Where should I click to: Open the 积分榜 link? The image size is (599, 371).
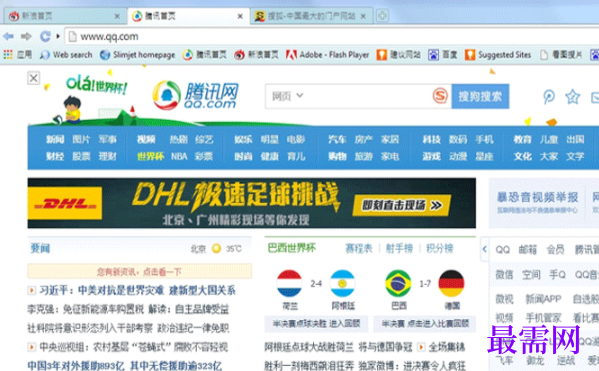click(440, 249)
